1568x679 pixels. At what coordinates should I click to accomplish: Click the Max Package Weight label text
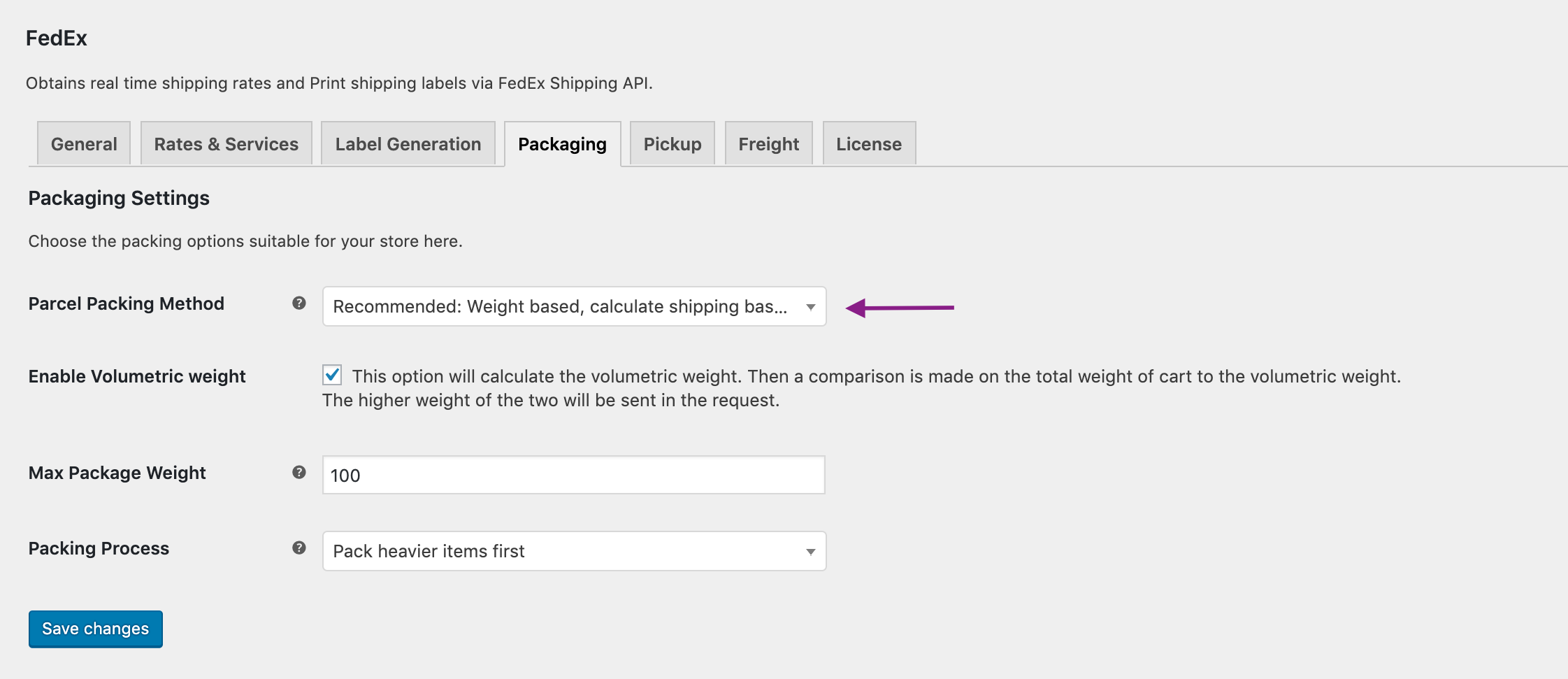117,473
